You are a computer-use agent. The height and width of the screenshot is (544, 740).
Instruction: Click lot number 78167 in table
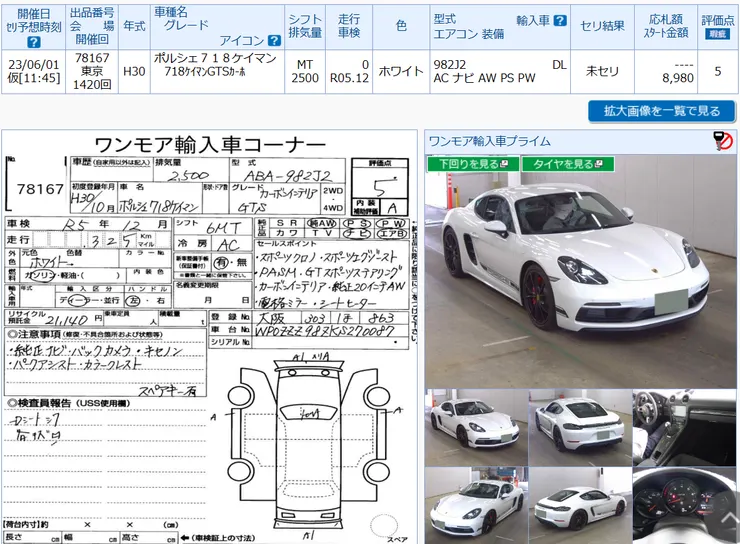point(92,58)
